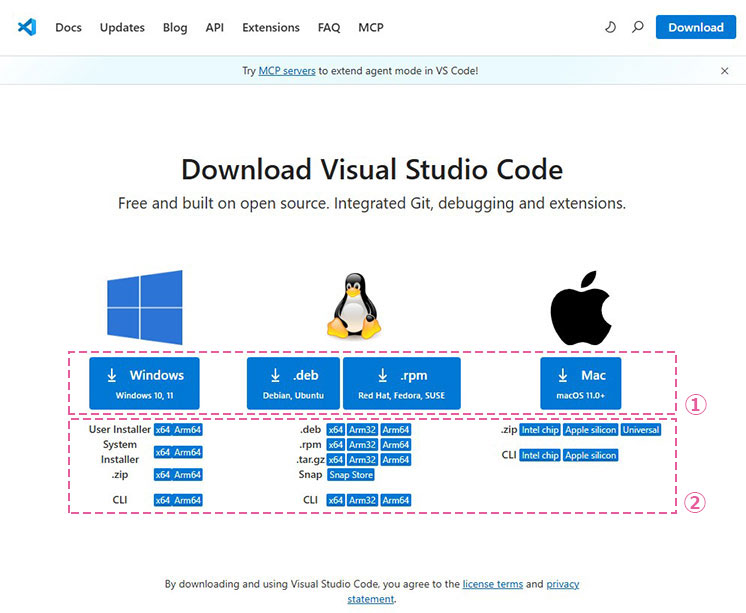Screen dimensions: 746x613
Task: Open the Snap Store badge
Action: coord(351,475)
